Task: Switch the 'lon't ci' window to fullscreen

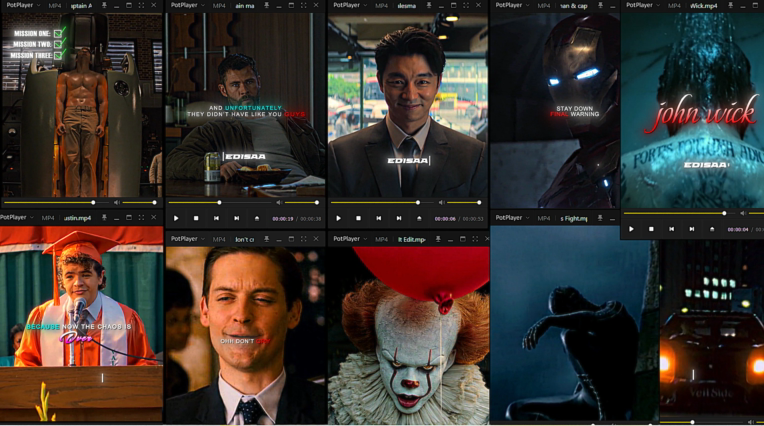Action: (x=304, y=239)
